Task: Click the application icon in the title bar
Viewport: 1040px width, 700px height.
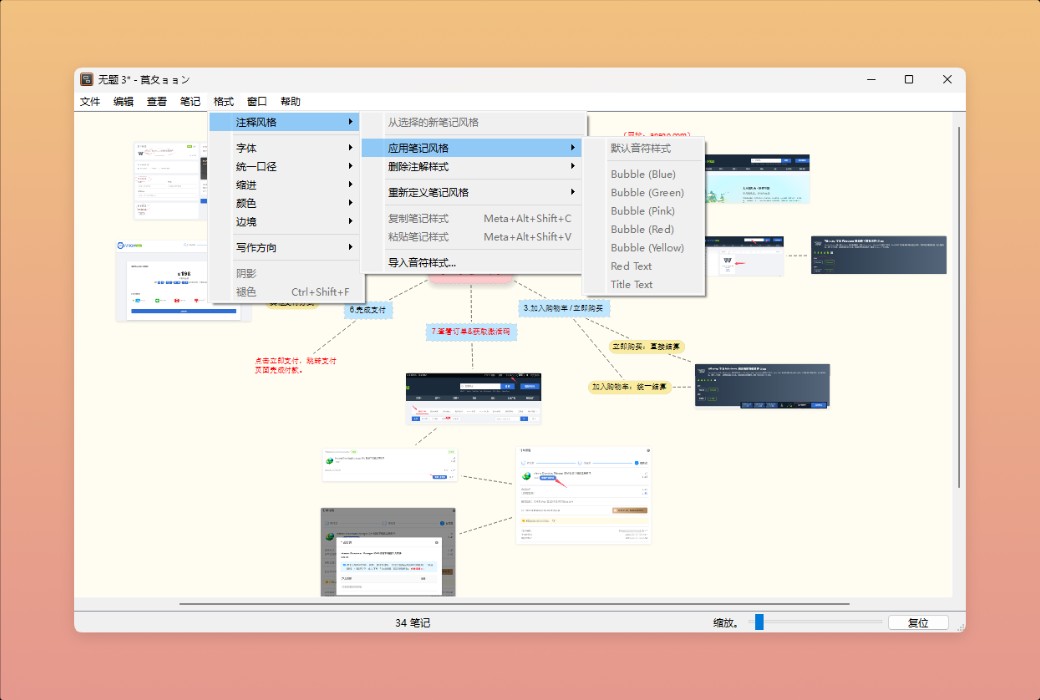Action: 85,78
